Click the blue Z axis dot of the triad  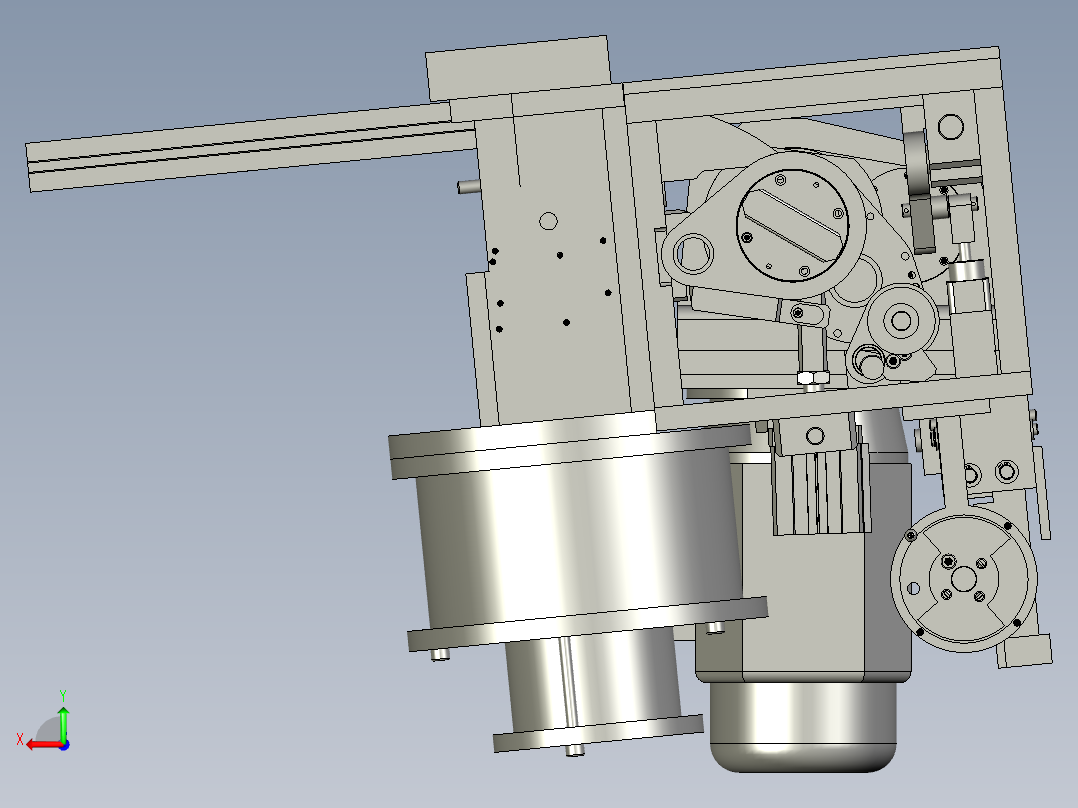tap(64, 745)
